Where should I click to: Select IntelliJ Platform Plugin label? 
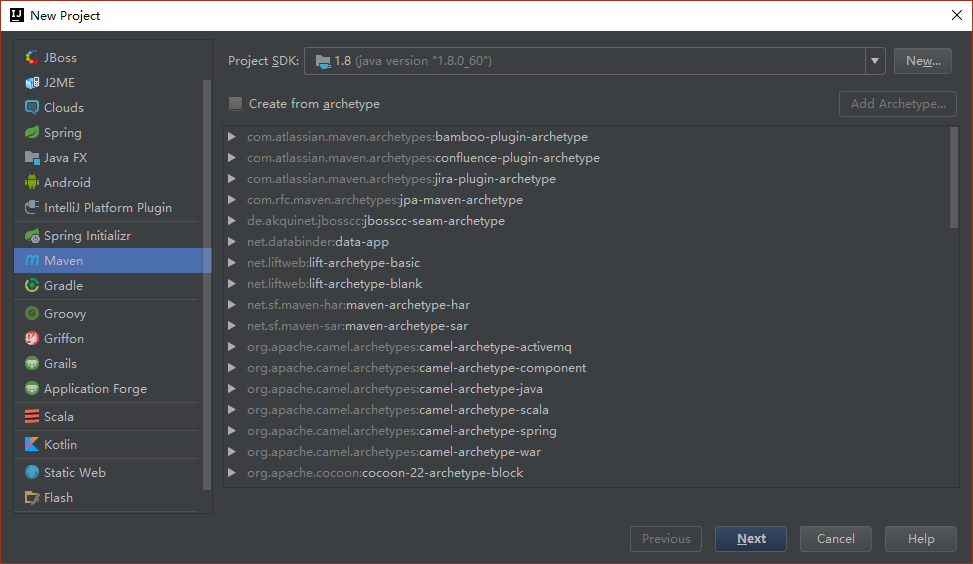(x=108, y=207)
